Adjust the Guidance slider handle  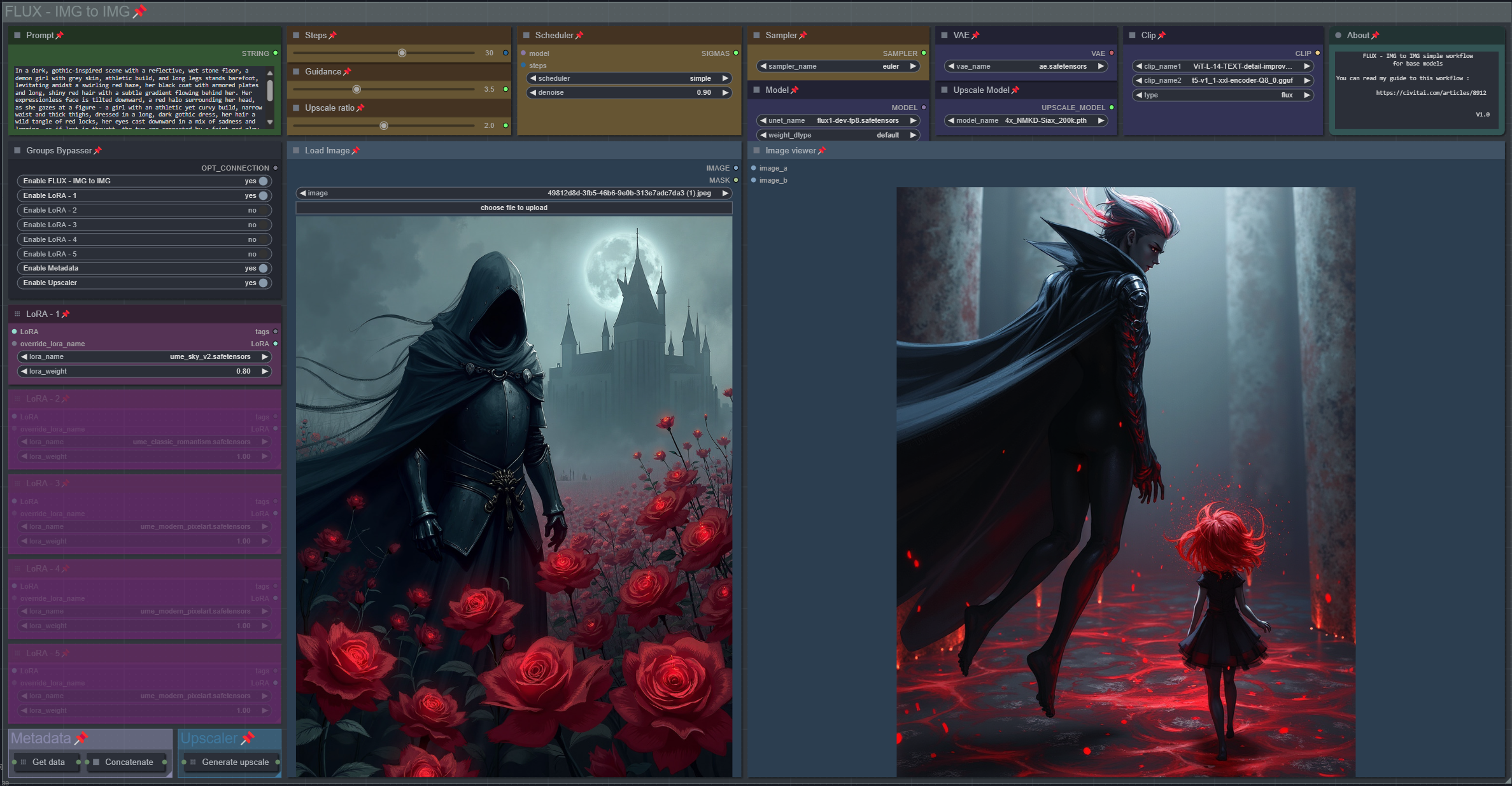tap(357, 89)
